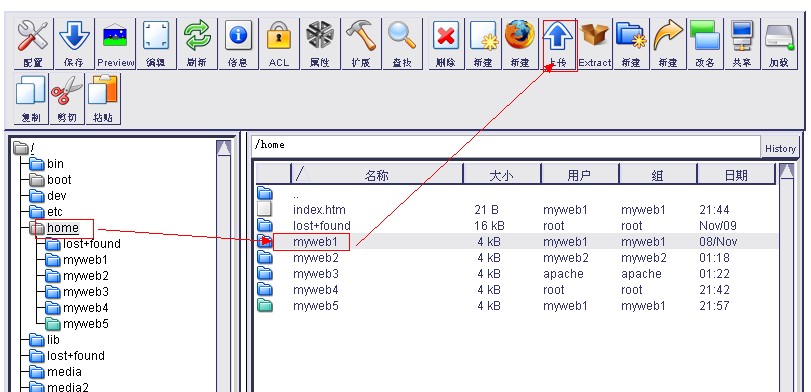Click the Extract open box icon
This screenshot has height=392, width=811.
(595, 44)
